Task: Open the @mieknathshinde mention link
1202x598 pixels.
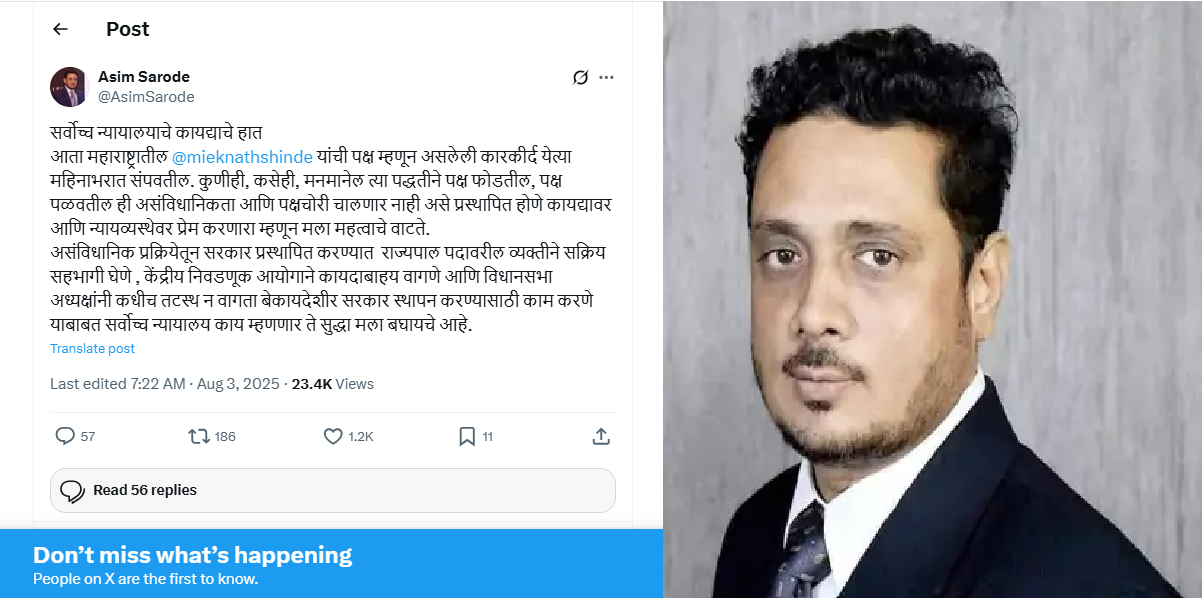Action: (x=243, y=157)
